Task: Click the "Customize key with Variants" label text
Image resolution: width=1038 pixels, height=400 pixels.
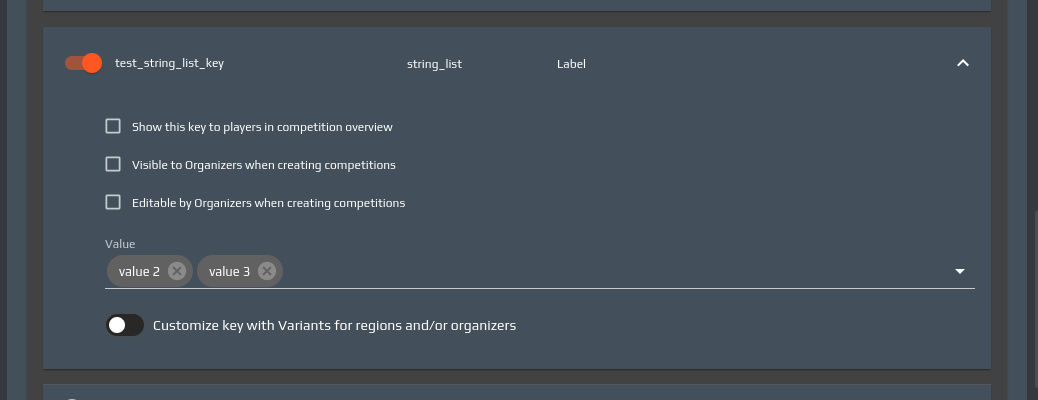Action: 334,325
